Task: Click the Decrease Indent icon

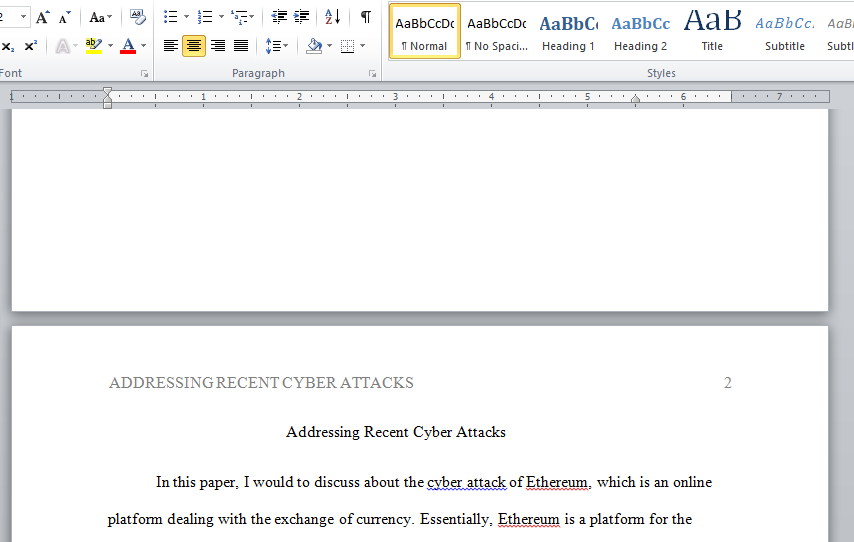Action: (x=279, y=17)
